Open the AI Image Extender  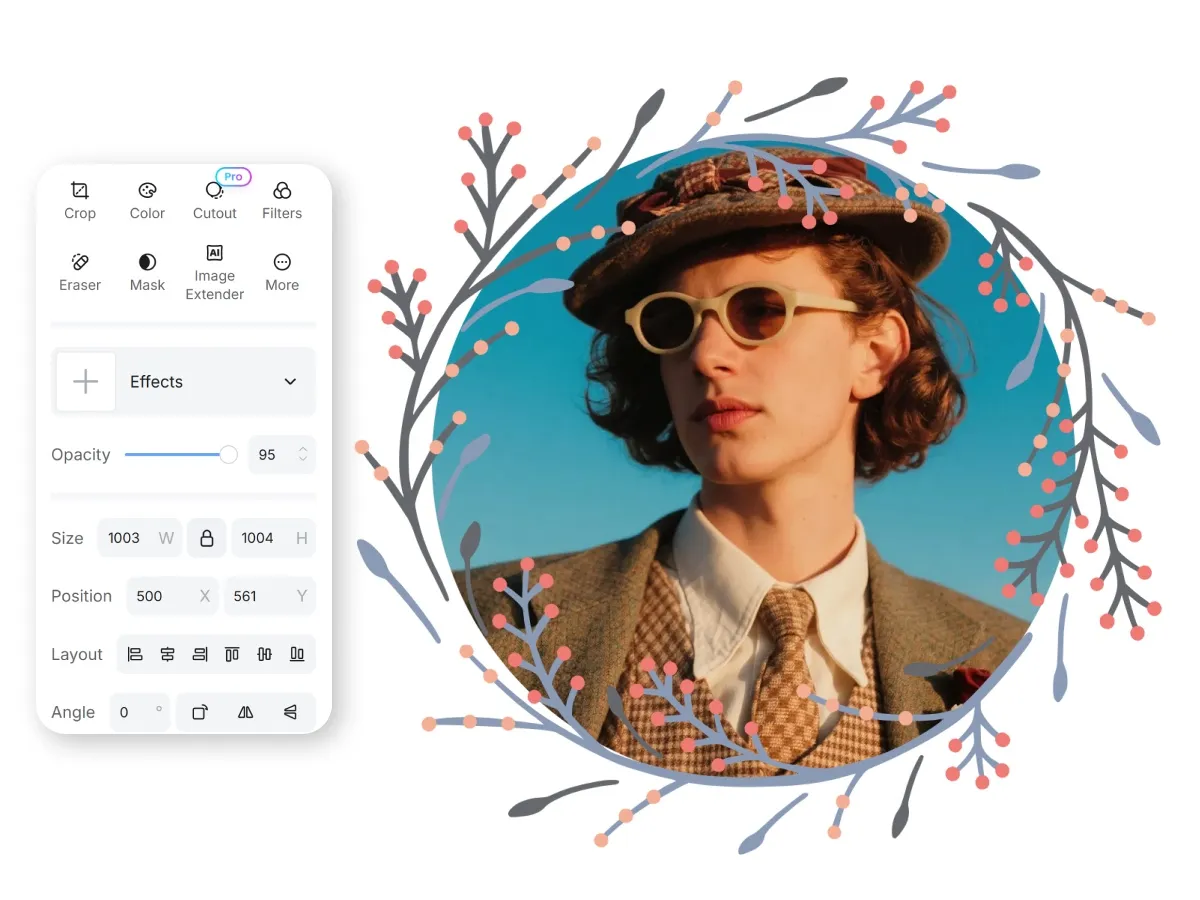pos(215,272)
